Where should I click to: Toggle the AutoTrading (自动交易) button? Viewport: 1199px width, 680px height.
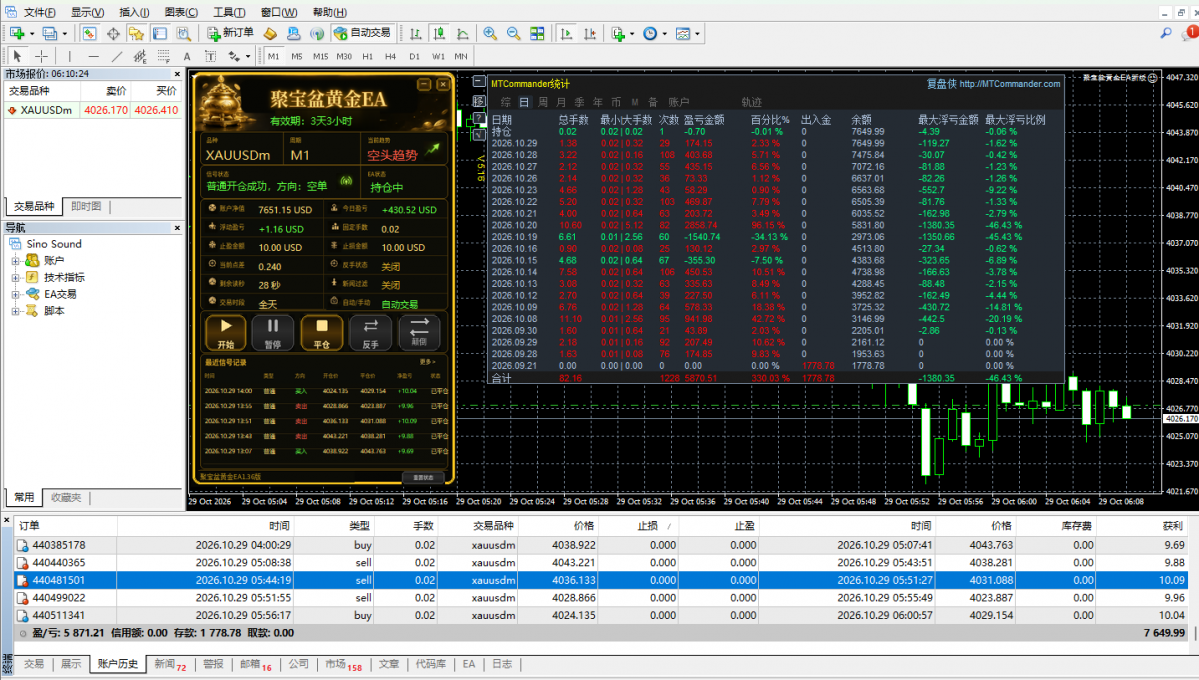(362, 33)
